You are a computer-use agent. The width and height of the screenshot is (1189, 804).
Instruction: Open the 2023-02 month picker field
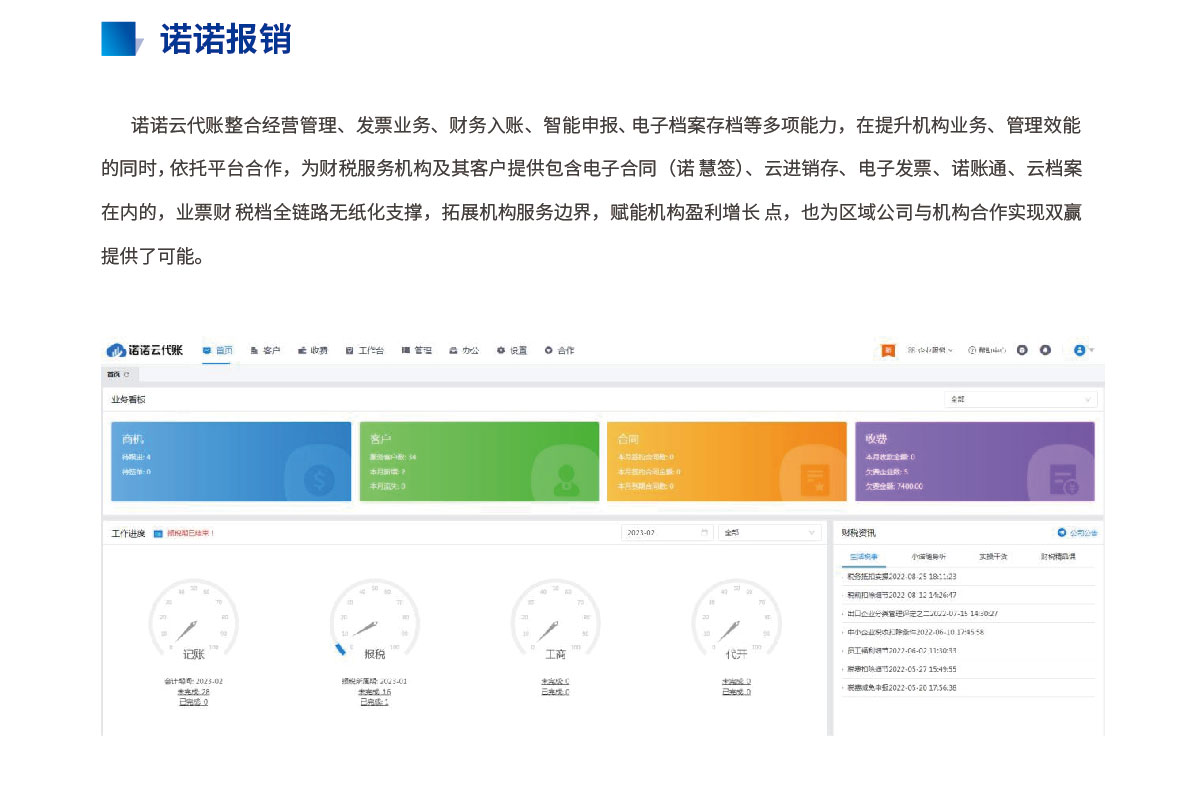(x=667, y=533)
